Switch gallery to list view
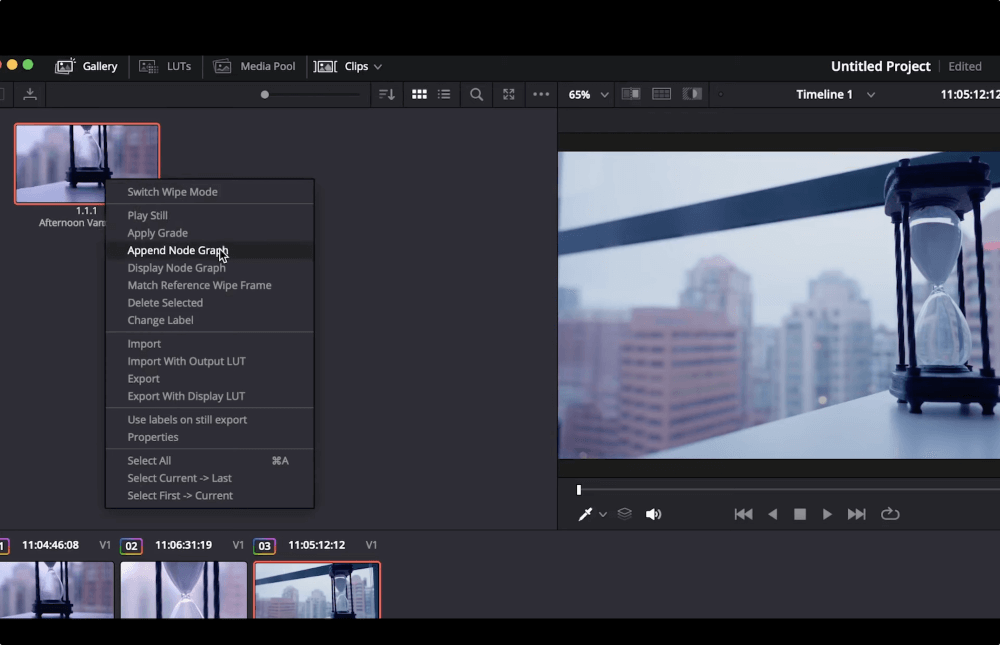 click(x=444, y=94)
